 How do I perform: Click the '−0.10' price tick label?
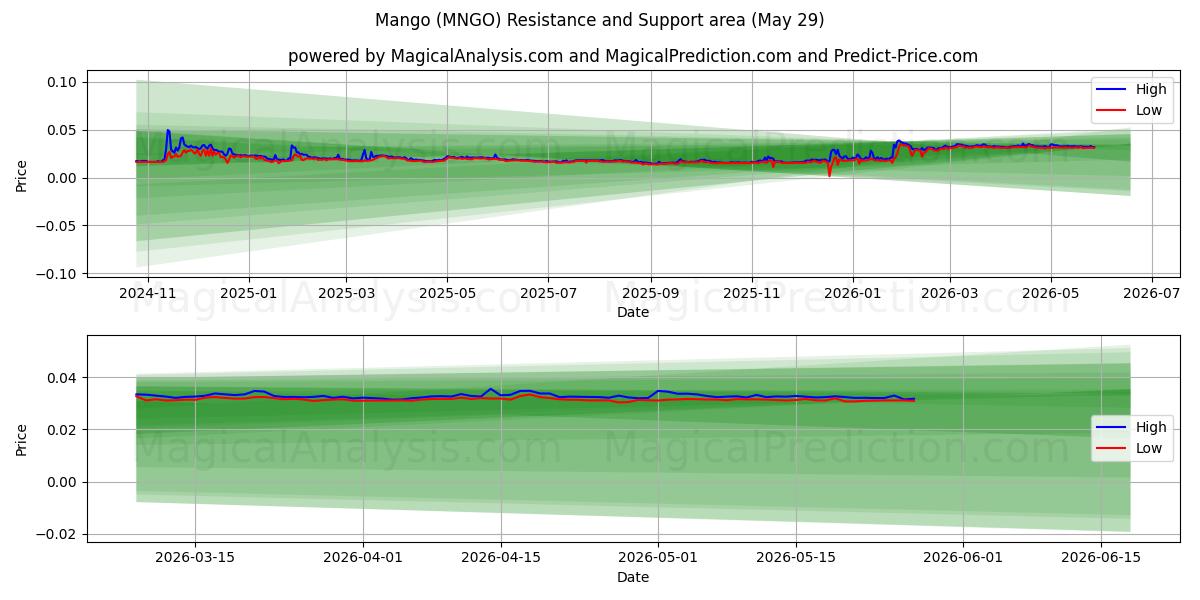click(x=58, y=274)
